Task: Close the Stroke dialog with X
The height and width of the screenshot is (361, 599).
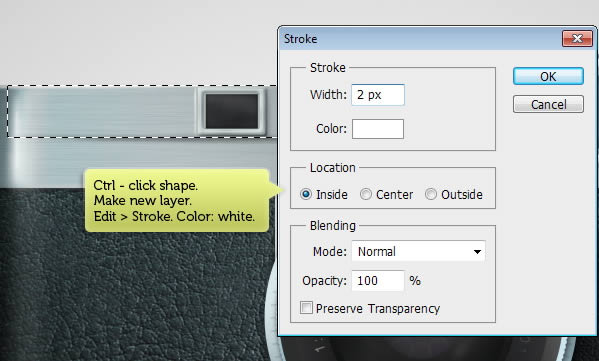Action: (x=577, y=39)
